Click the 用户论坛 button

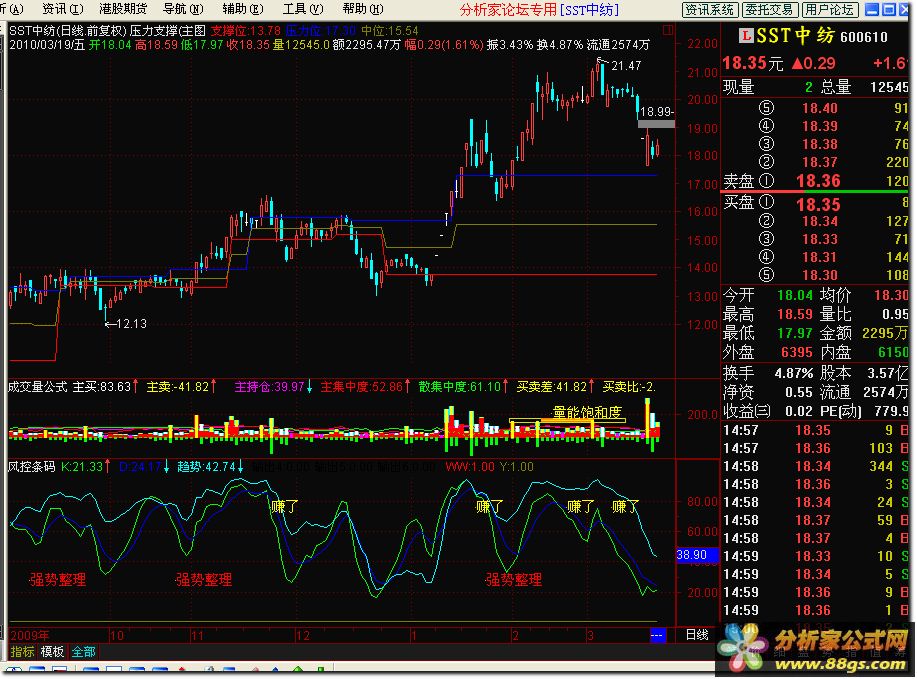829,10
